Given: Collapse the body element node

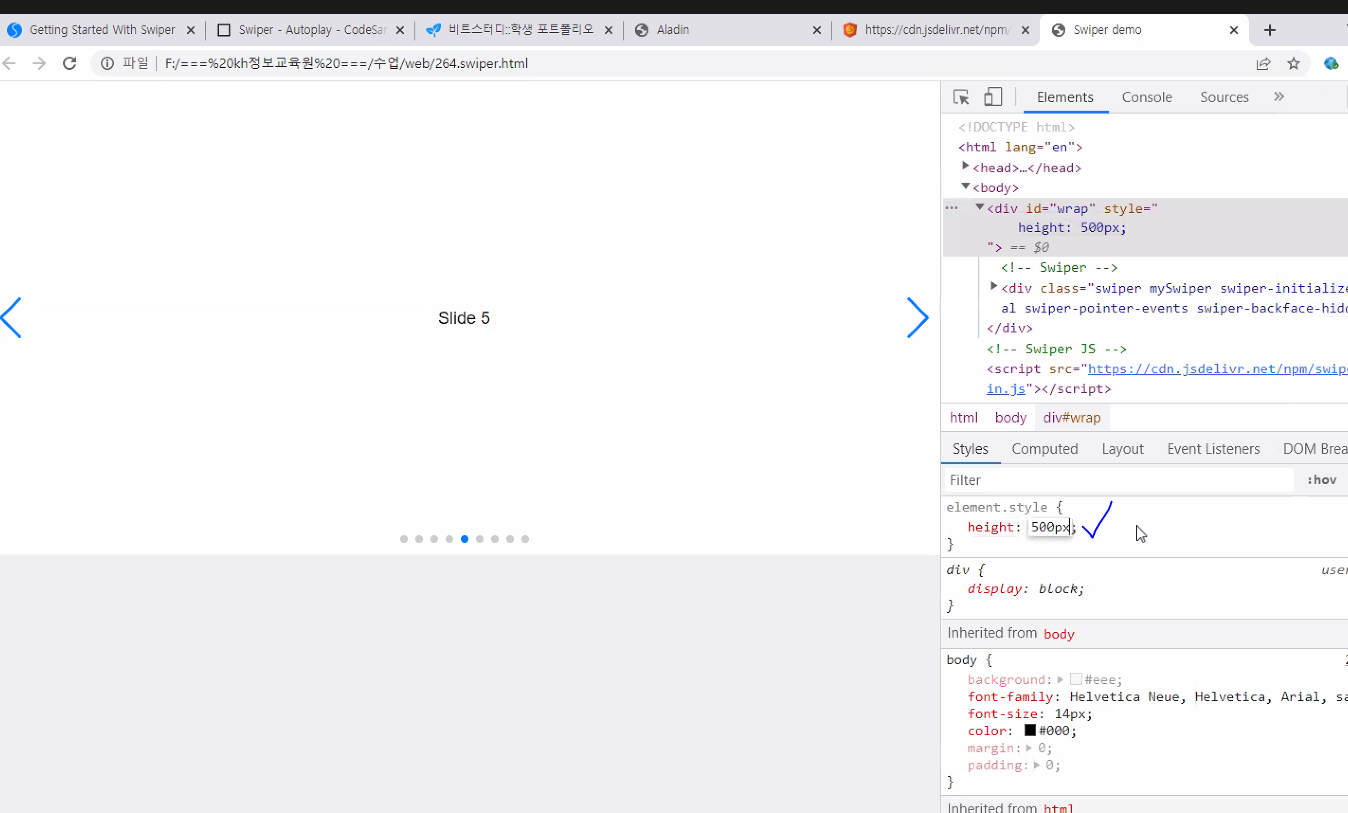Looking at the screenshot, I should coord(966,186).
